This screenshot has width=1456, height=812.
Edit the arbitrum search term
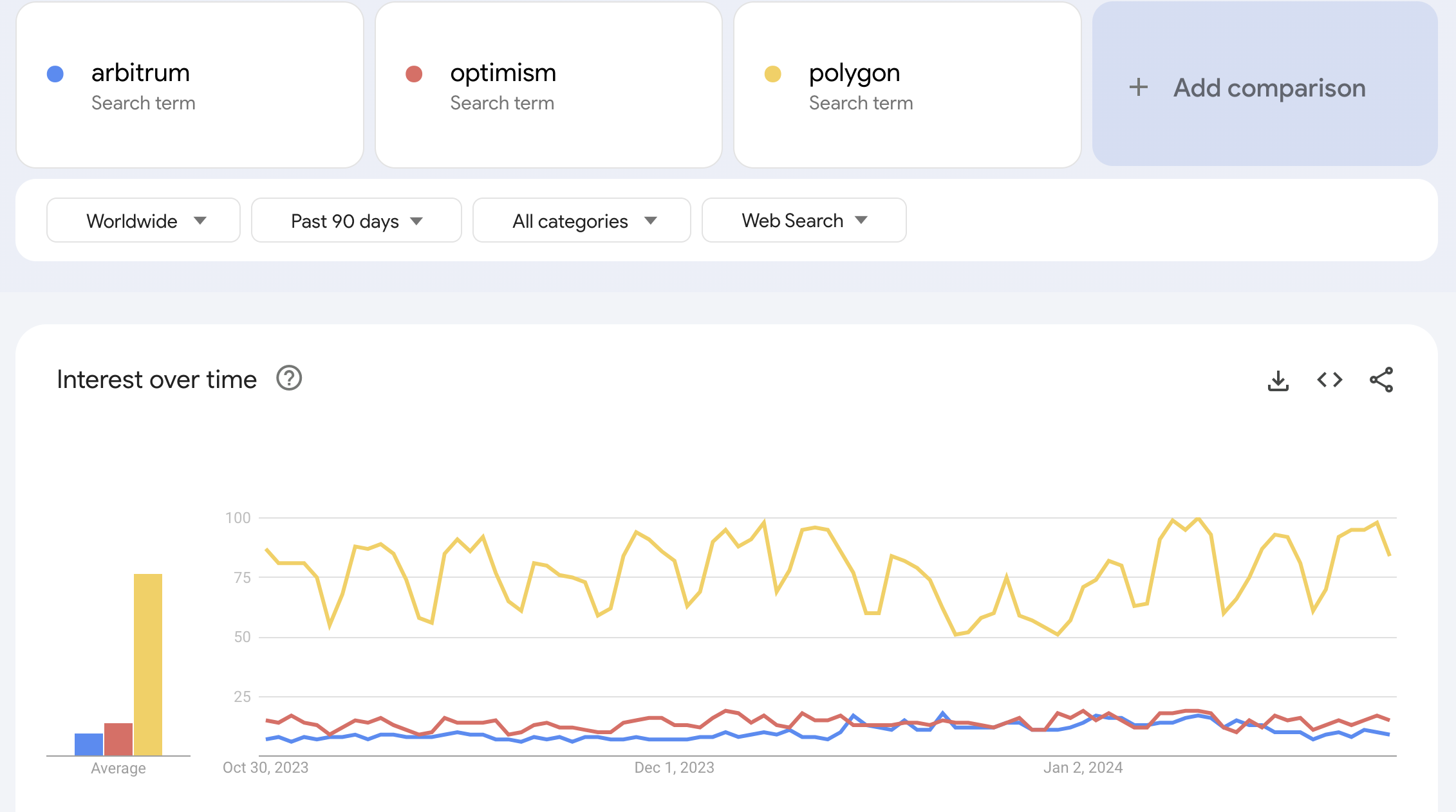click(x=140, y=73)
